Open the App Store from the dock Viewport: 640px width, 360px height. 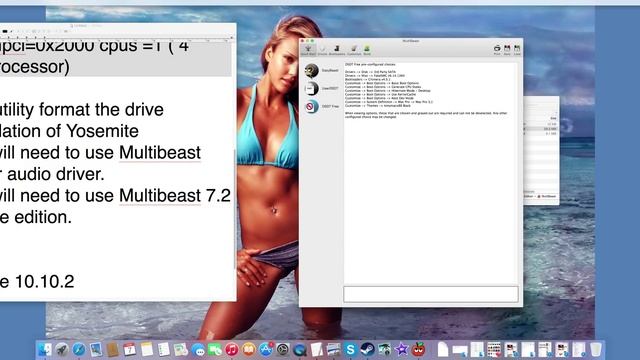tap(266, 349)
